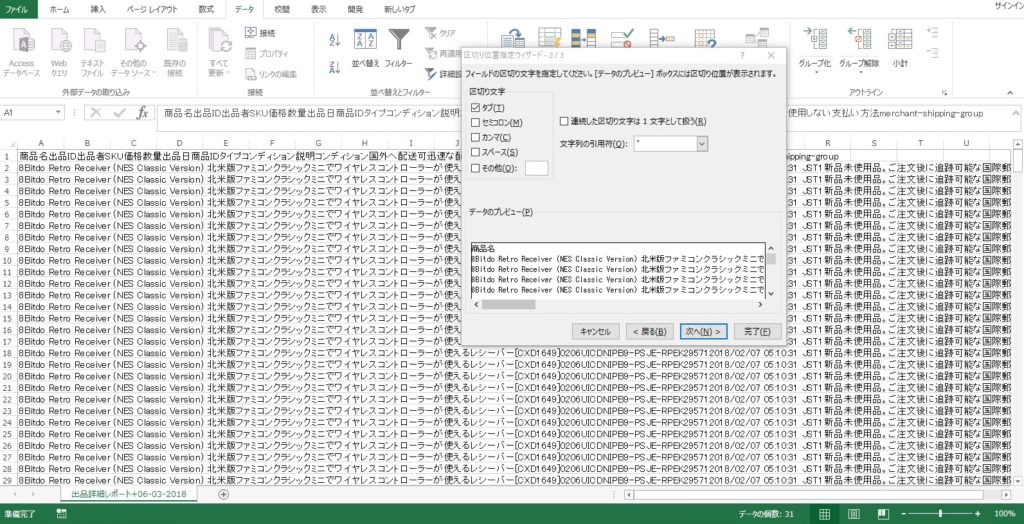Open the Name Box dropdown arrow

click(58, 113)
